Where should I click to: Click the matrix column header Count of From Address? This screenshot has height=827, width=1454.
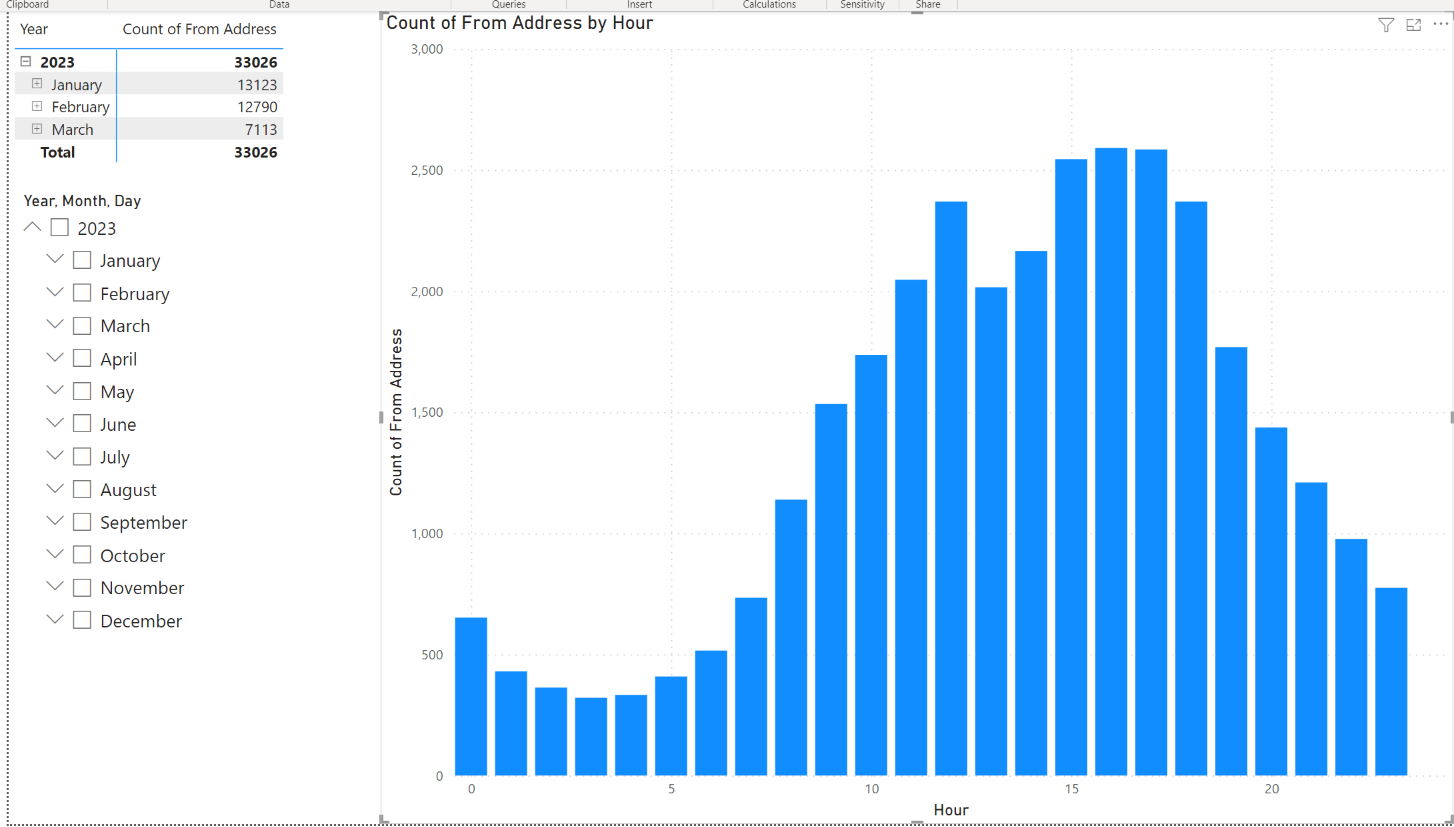click(x=200, y=29)
